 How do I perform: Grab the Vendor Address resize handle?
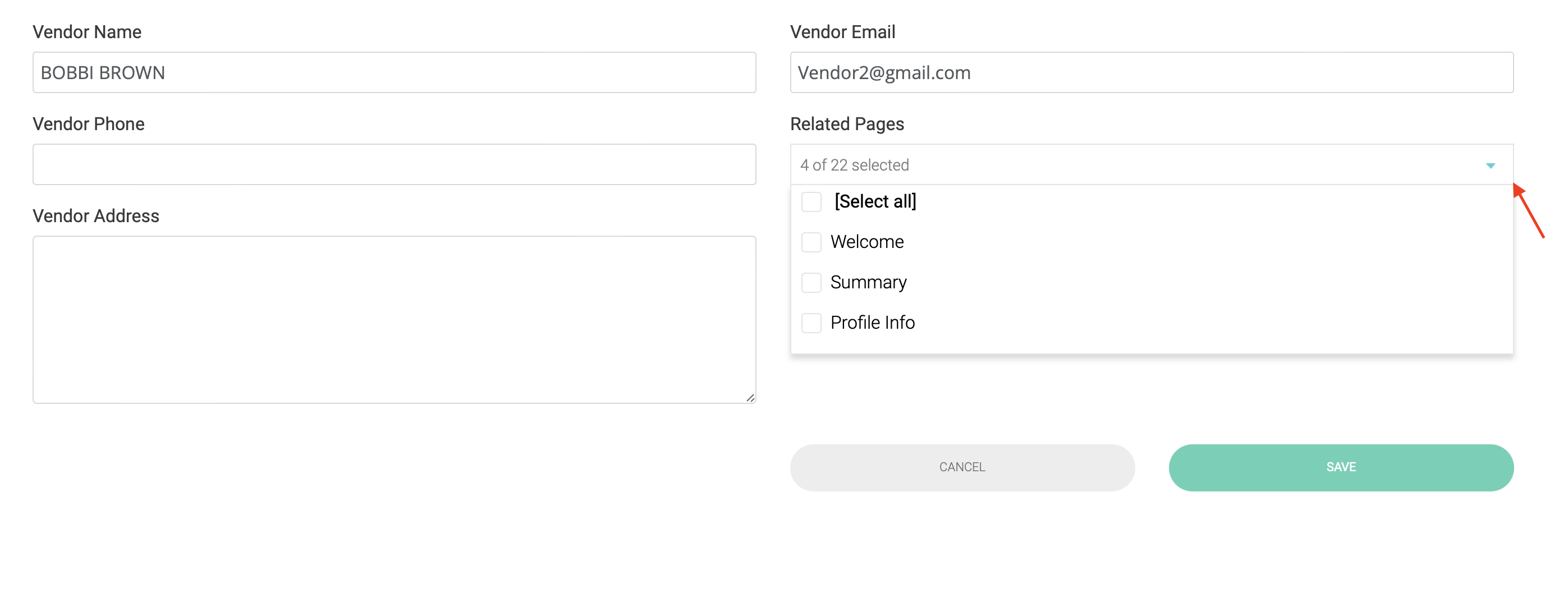click(750, 398)
